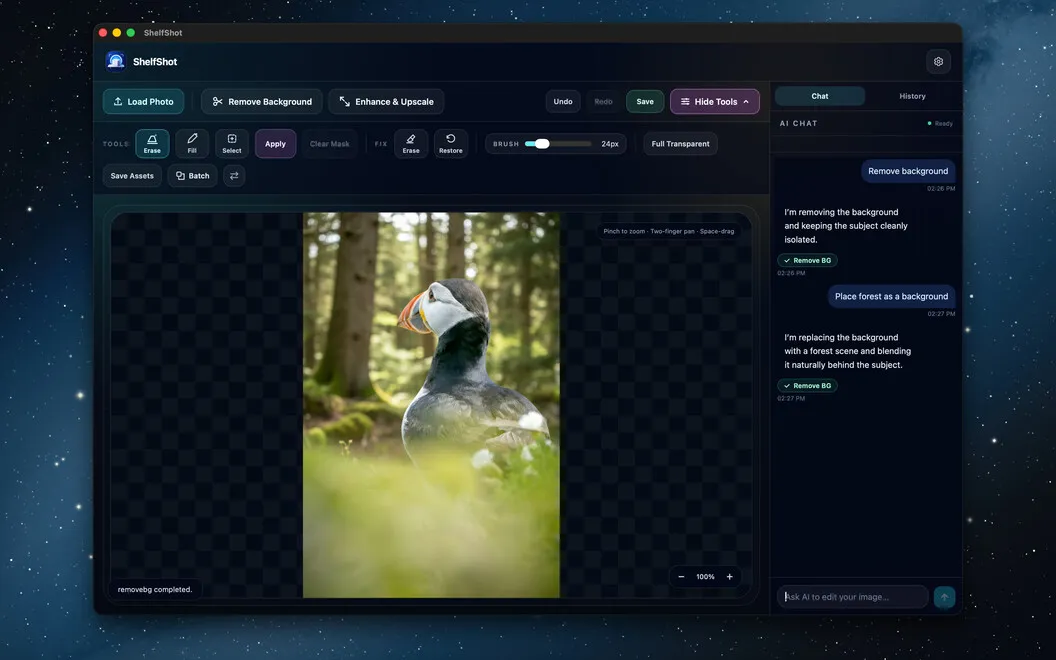Focus the Ask AI to edit input field
The image size is (1056, 660).
click(853, 597)
